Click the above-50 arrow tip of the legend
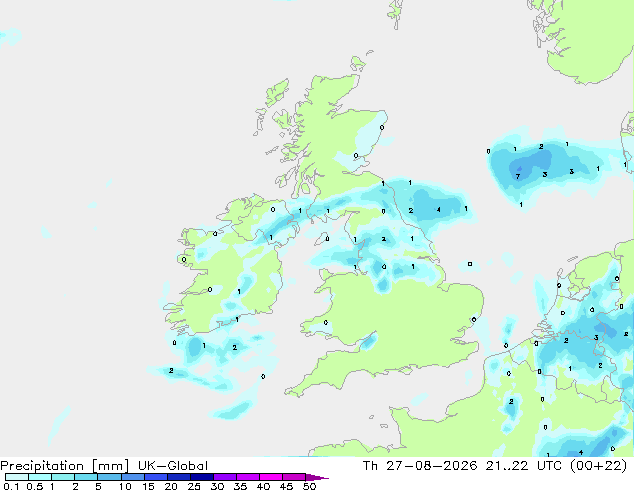634x490 pixels. click(317, 477)
